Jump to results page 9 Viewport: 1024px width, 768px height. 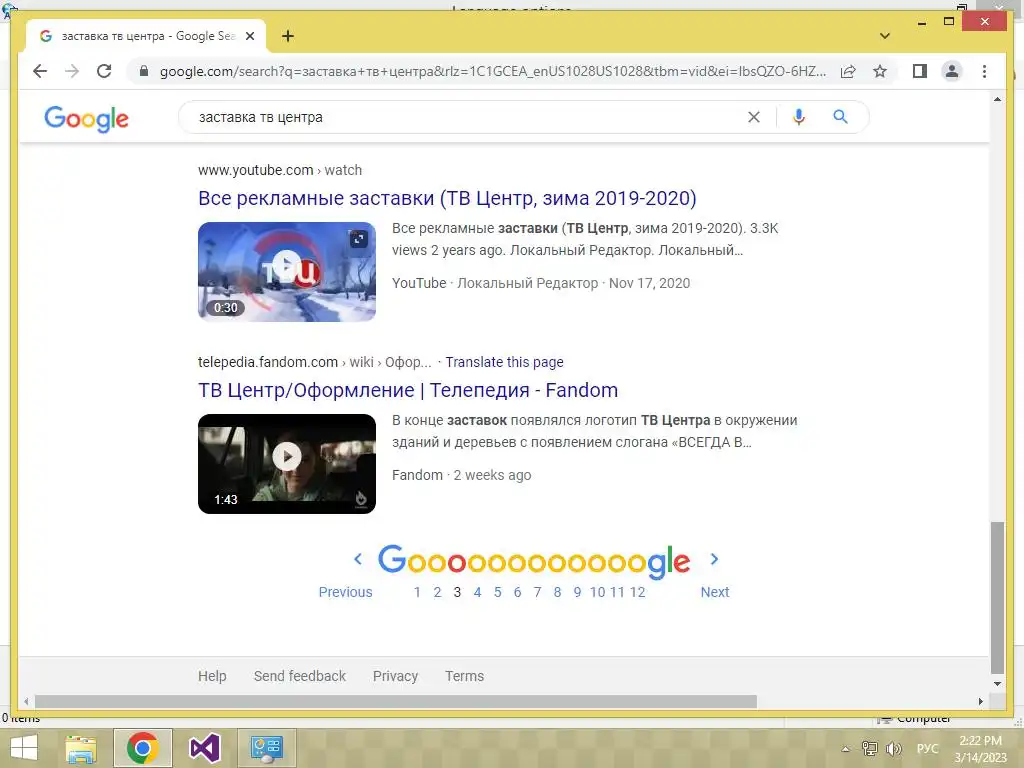[577, 592]
